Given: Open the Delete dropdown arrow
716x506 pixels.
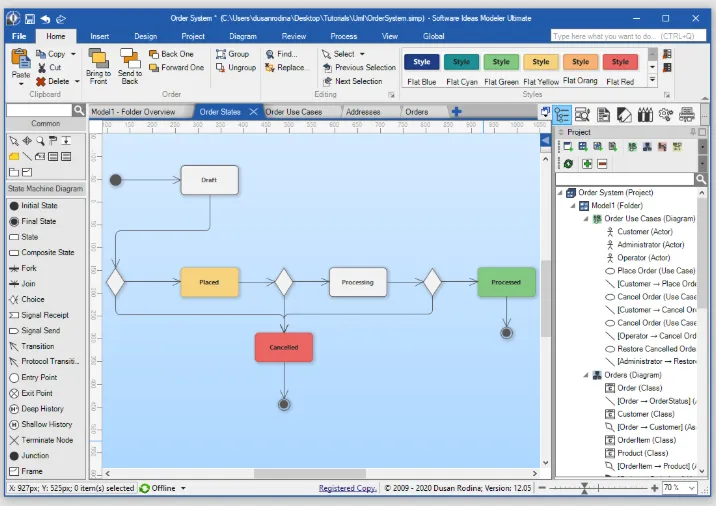Looking at the screenshot, I should tap(77, 81).
